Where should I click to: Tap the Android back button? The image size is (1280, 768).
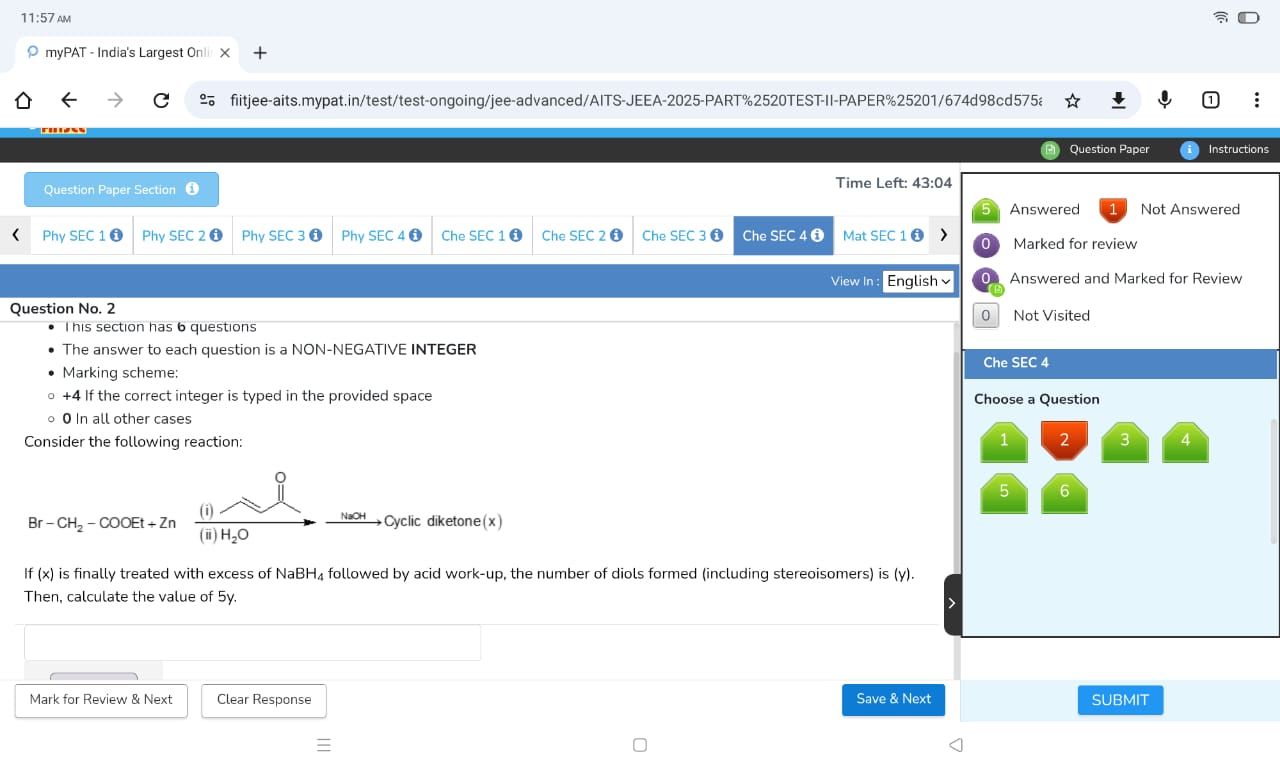pyautogui.click(x=956, y=745)
